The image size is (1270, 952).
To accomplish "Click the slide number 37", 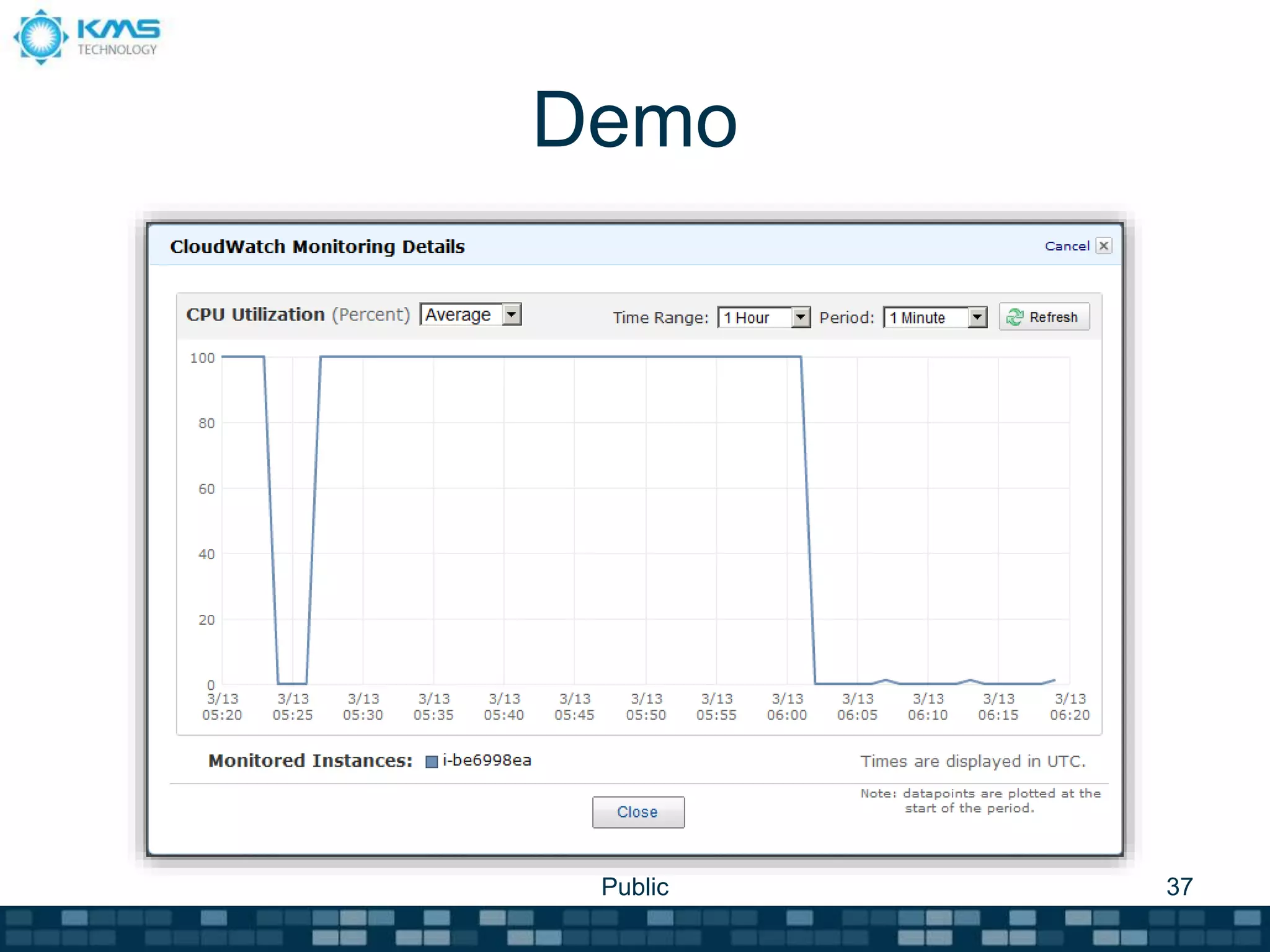I will (x=1179, y=887).
